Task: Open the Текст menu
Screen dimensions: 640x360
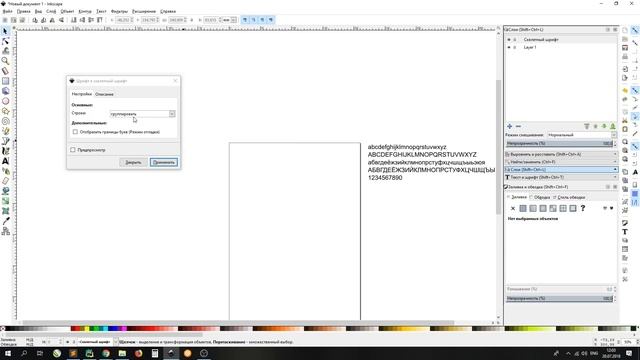Action: tap(101, 11)
